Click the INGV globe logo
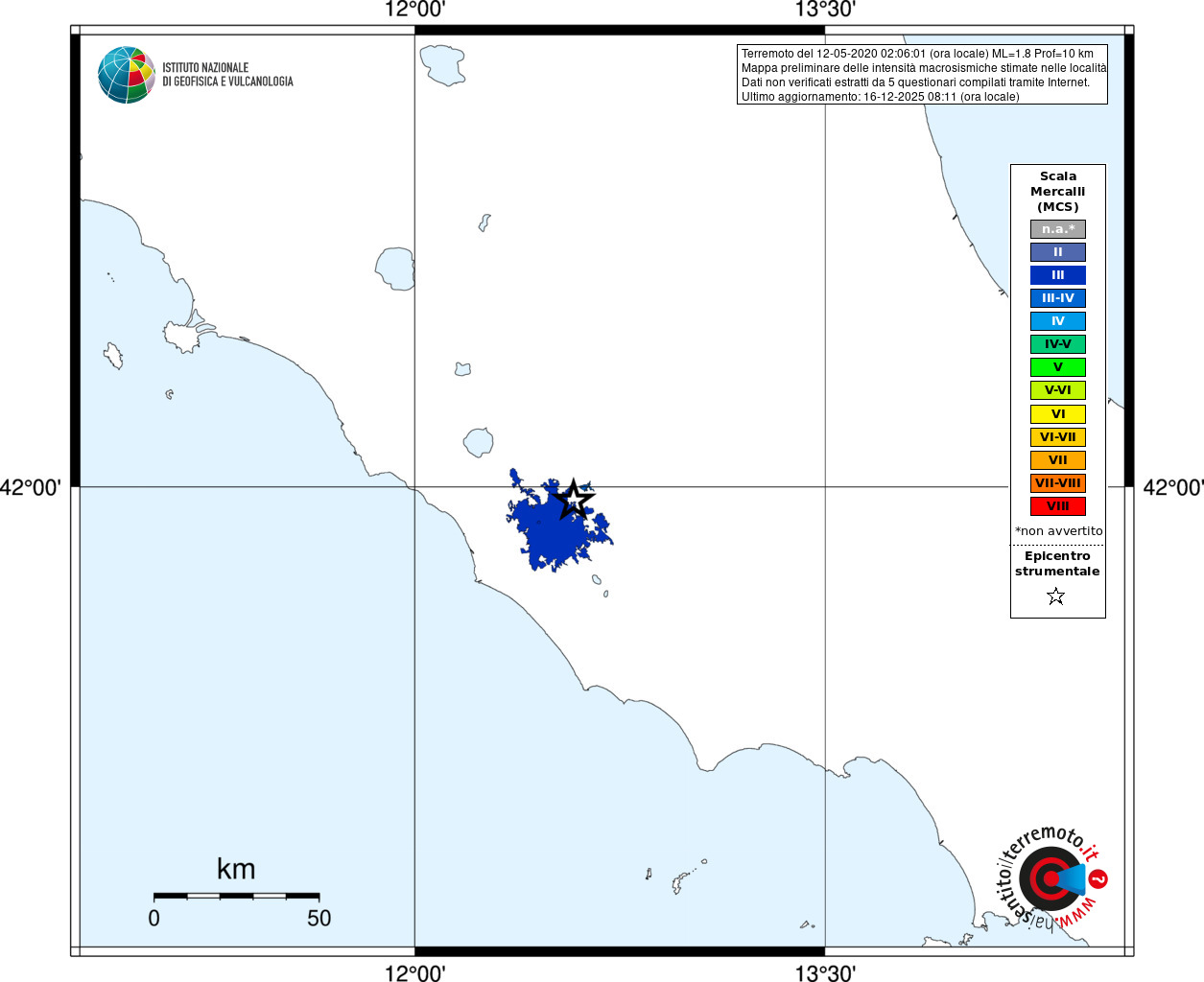Image resolution: width=1204 pixels, height=982 pixels. (127, 75)
